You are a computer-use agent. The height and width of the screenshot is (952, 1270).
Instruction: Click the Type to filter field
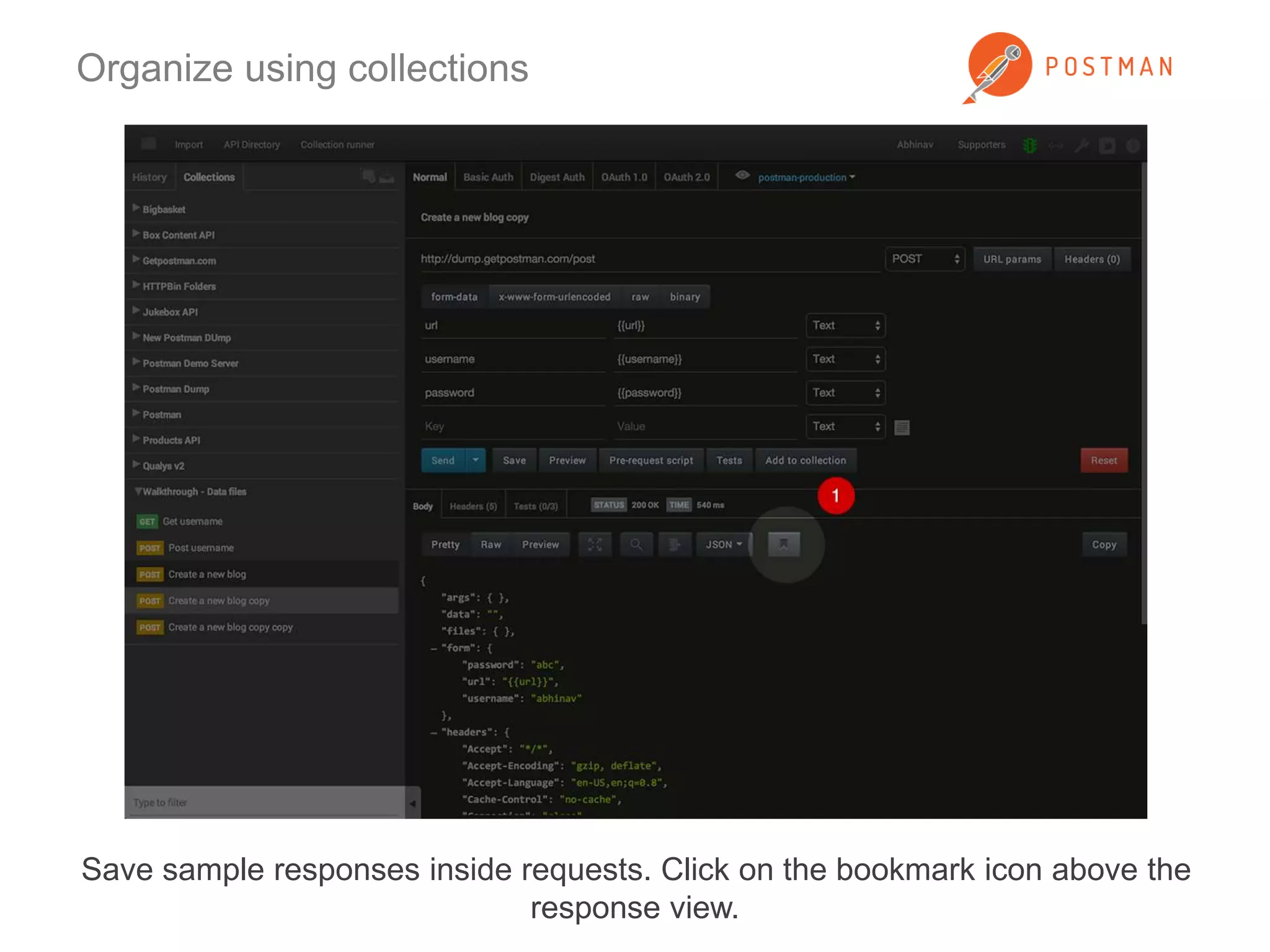pos(265,803)
